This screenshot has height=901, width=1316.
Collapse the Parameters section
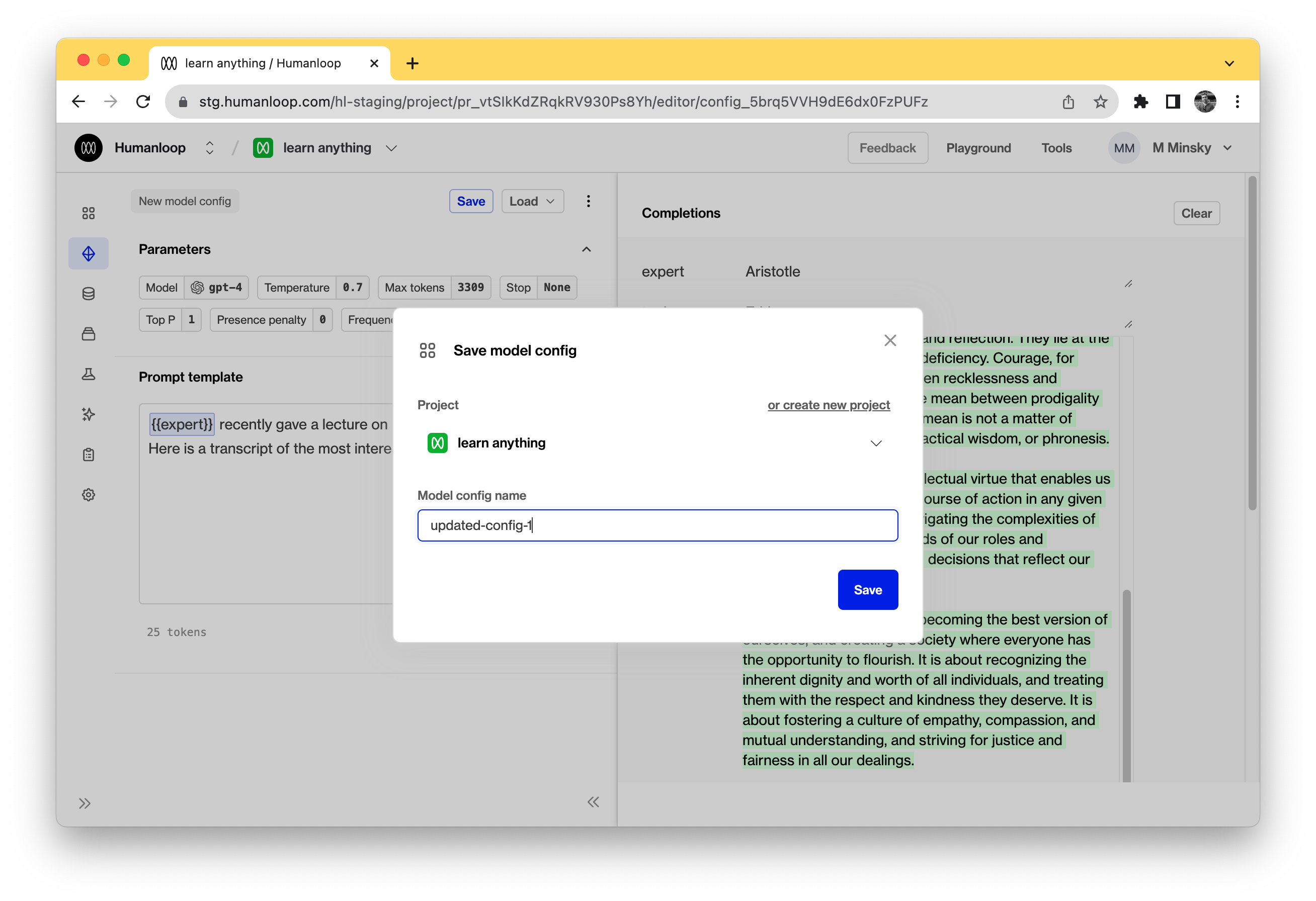(586, 249)
